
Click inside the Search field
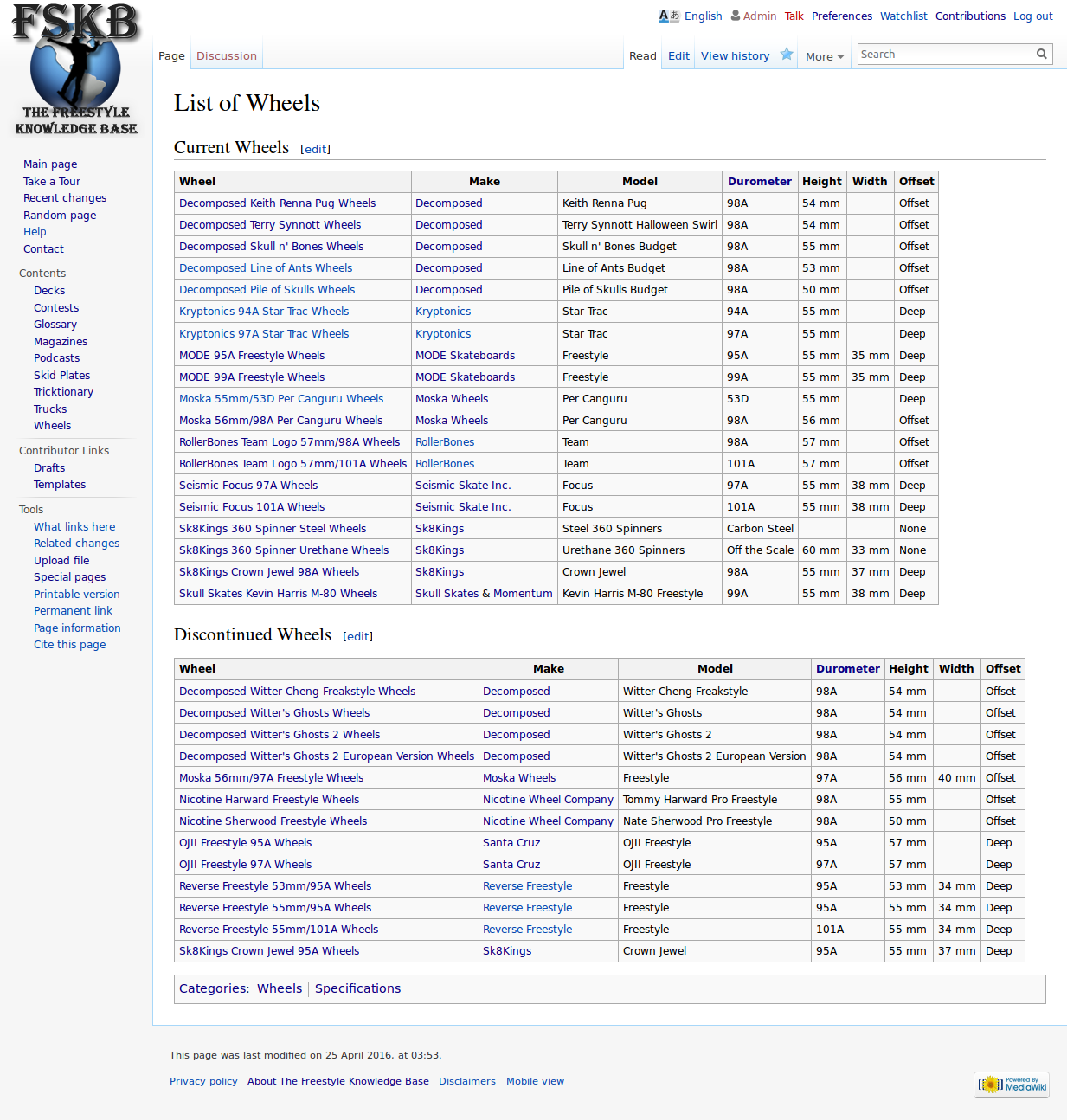945,55
